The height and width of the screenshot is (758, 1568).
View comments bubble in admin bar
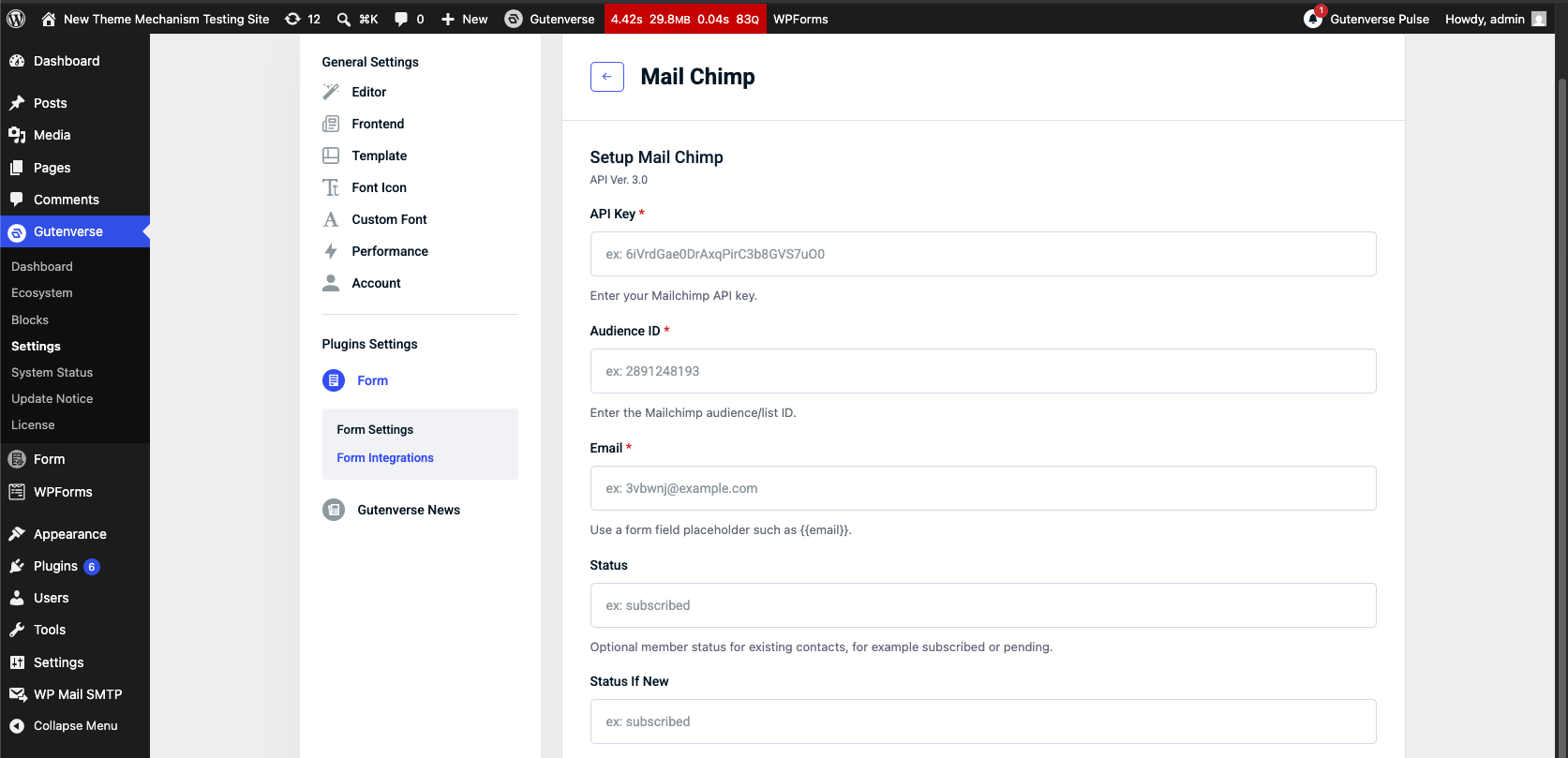pyautogui.click(x=409, y=19)
